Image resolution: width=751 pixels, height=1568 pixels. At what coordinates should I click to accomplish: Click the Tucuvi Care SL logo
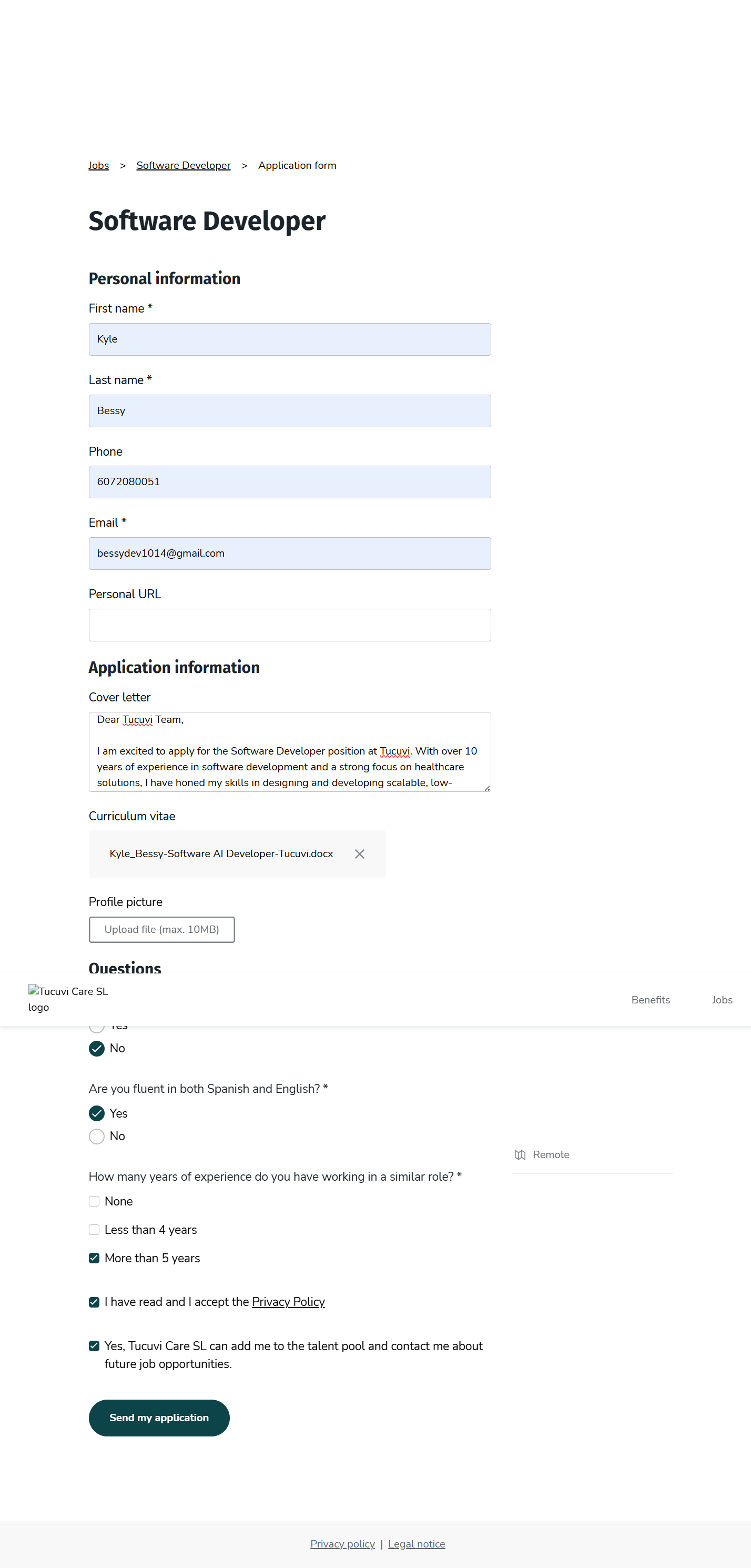click(x=67, y=999)
